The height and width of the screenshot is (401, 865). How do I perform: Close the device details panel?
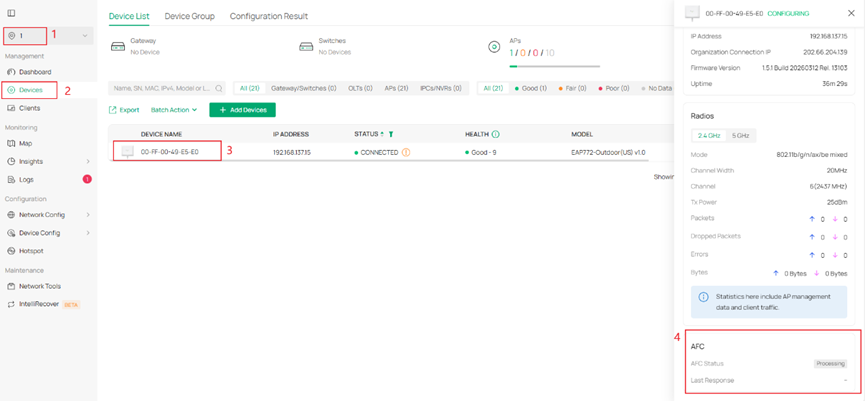(851, 13)
